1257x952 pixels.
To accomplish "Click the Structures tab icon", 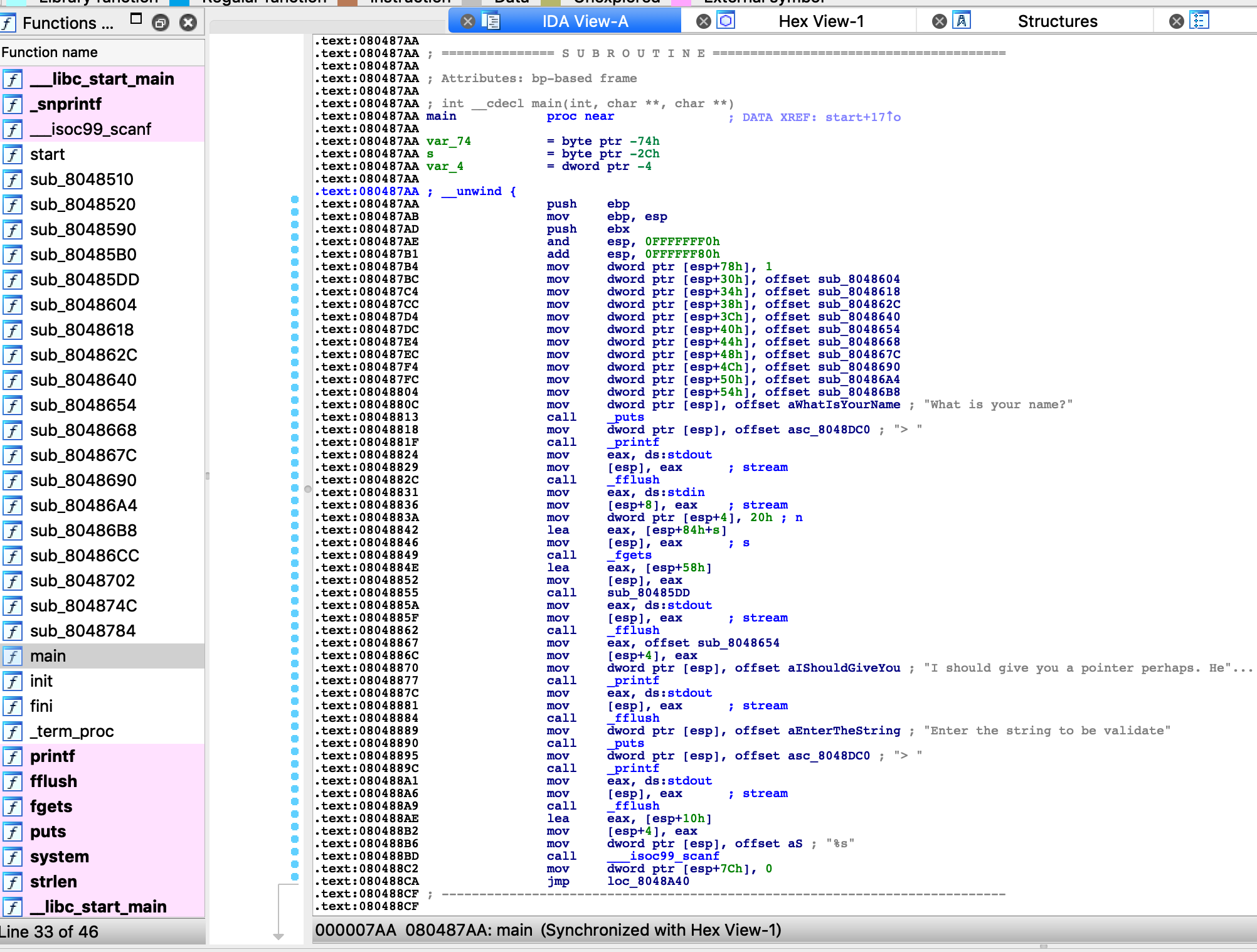I will click(962, 21).
